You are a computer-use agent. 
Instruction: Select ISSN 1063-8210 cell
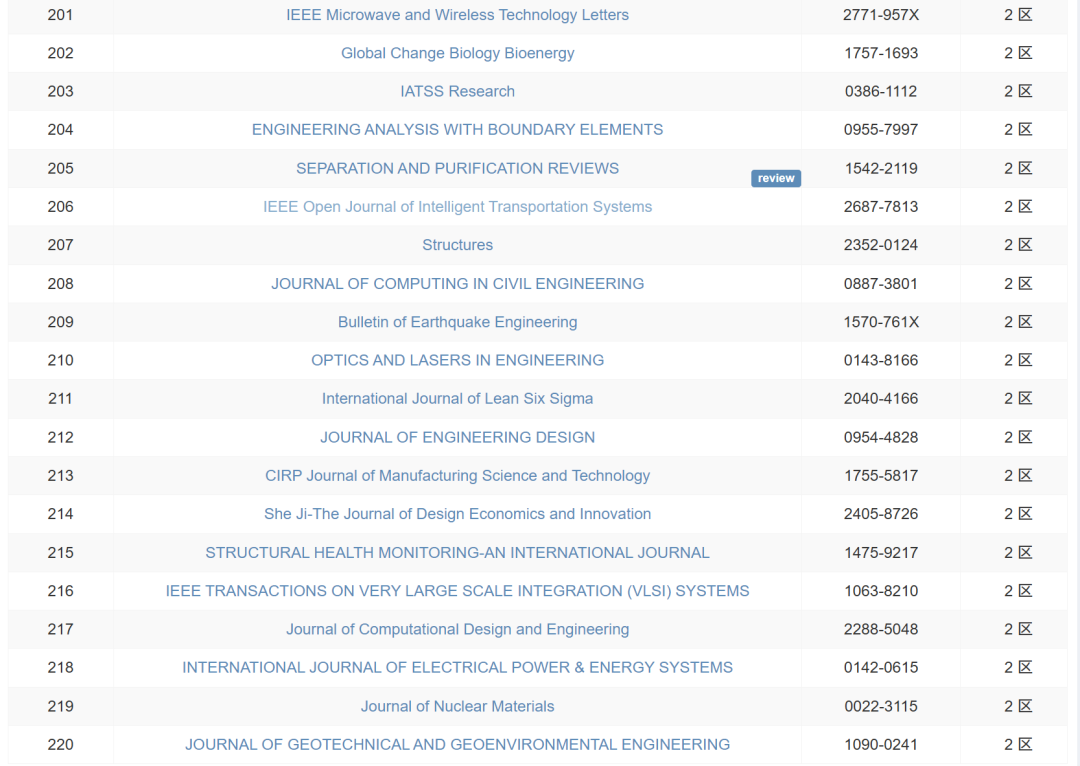point(881,591)
